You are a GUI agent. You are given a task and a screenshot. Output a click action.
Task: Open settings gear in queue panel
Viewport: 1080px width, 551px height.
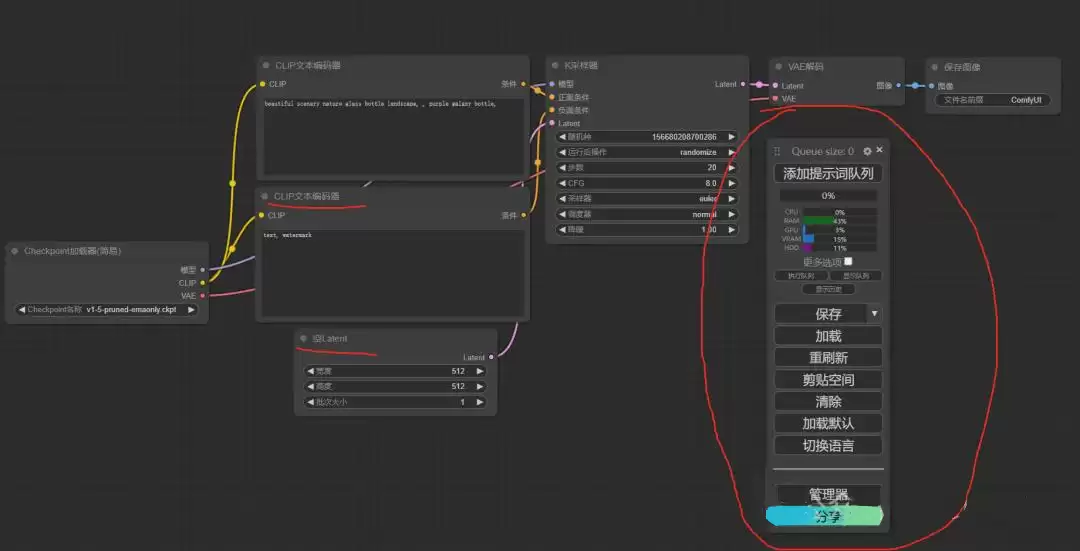tap(867, 151)
